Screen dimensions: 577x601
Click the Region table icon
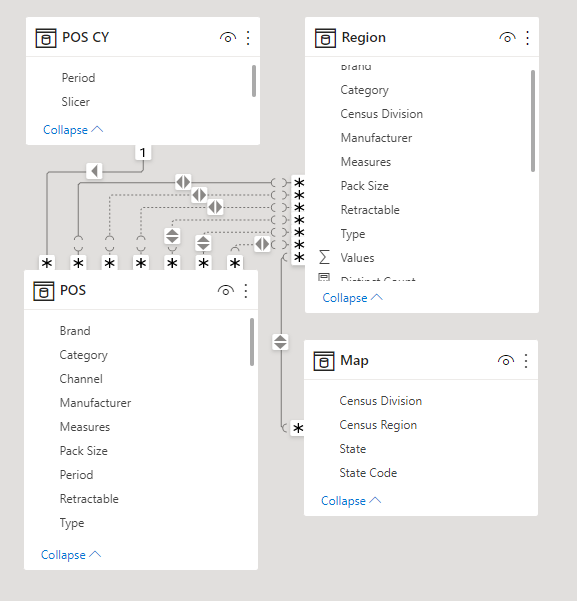click(325, 38)
